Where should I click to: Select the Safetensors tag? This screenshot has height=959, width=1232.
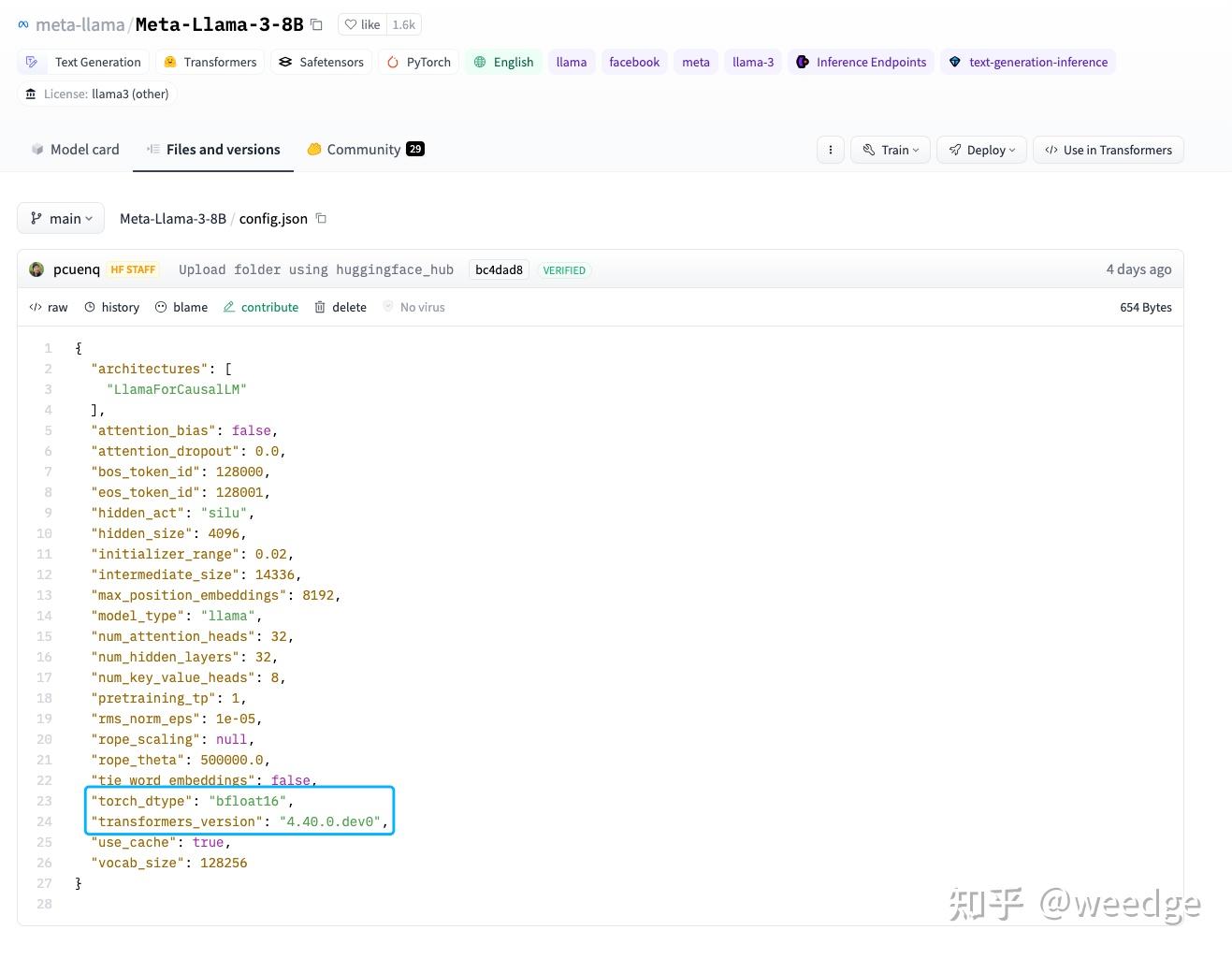(x=321, y=62)
